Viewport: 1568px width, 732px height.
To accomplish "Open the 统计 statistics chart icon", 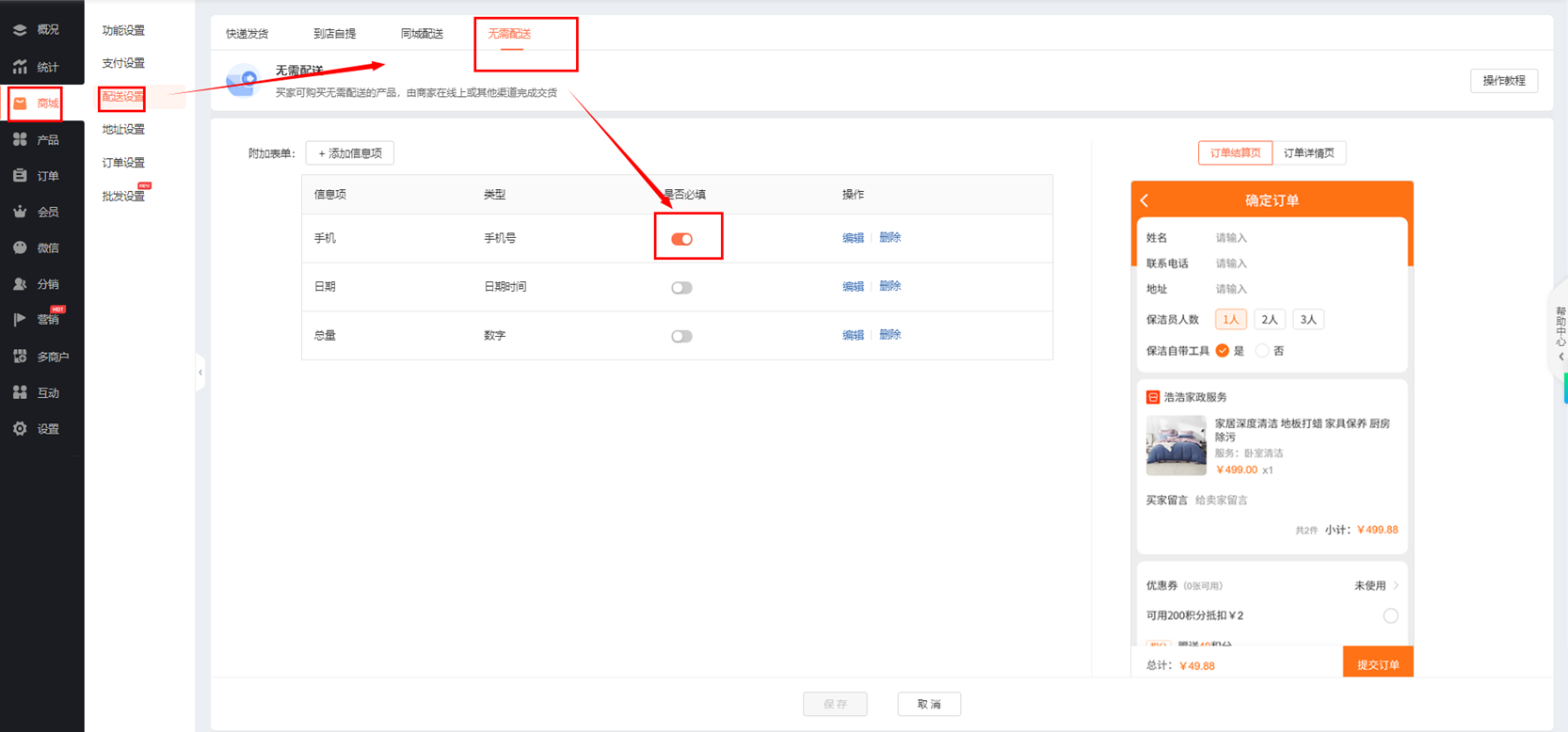I will 20,67.
